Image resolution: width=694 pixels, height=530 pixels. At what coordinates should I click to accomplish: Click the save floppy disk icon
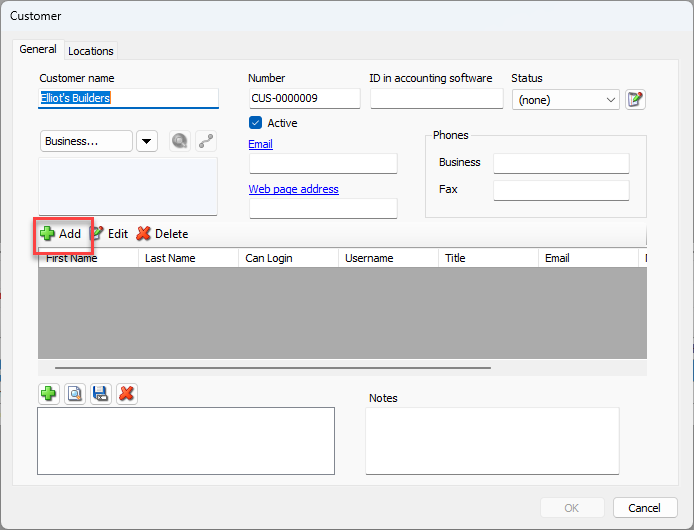101,394
